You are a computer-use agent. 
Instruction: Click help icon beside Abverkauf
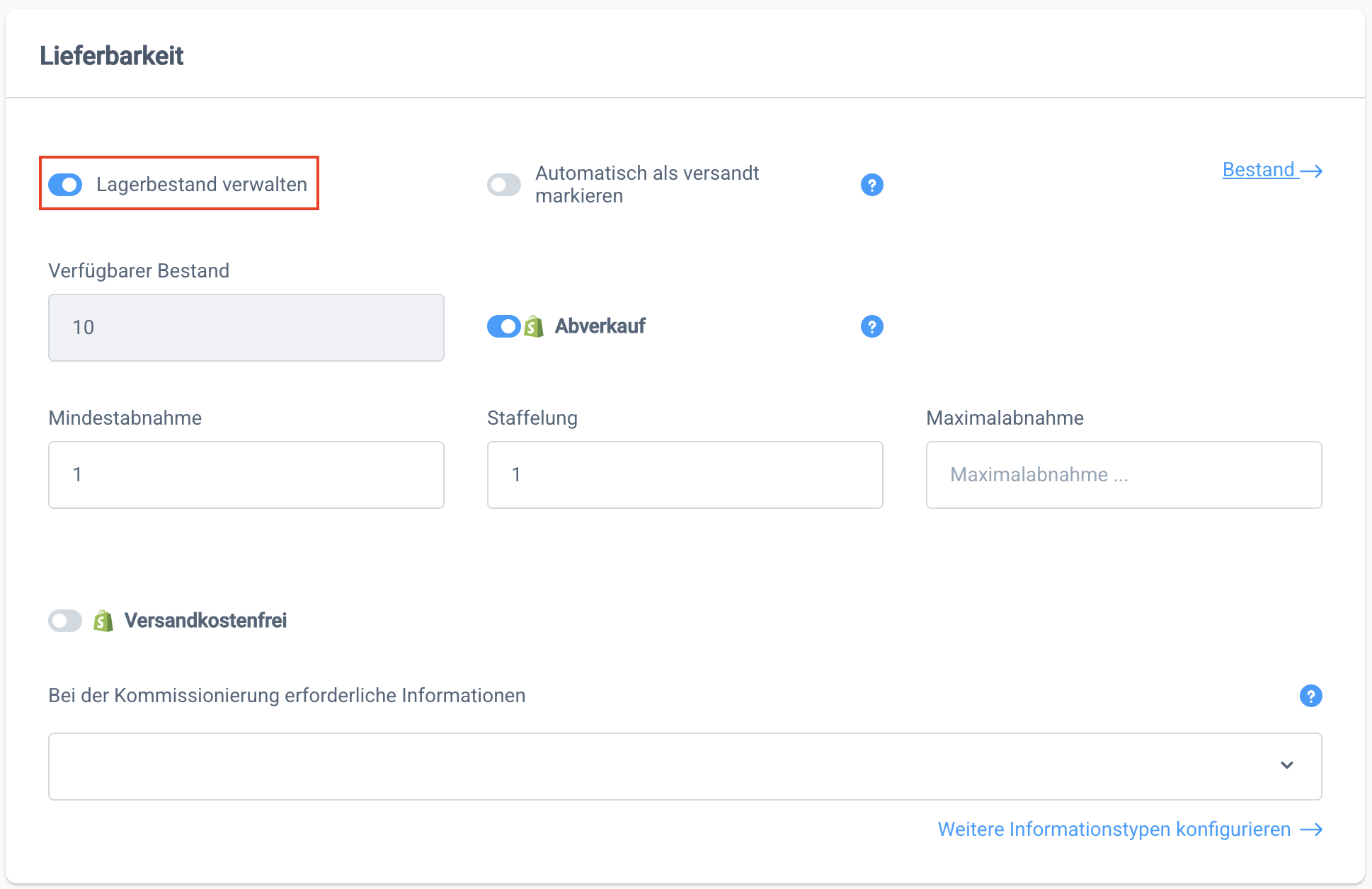871,326
